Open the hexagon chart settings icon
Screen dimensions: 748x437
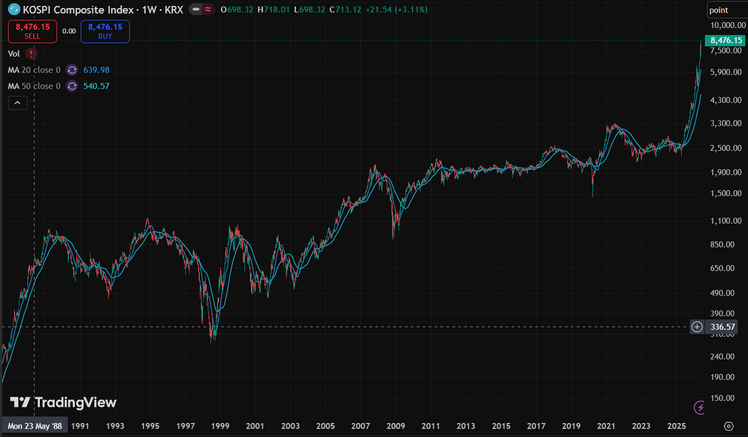tap(728, 426)
